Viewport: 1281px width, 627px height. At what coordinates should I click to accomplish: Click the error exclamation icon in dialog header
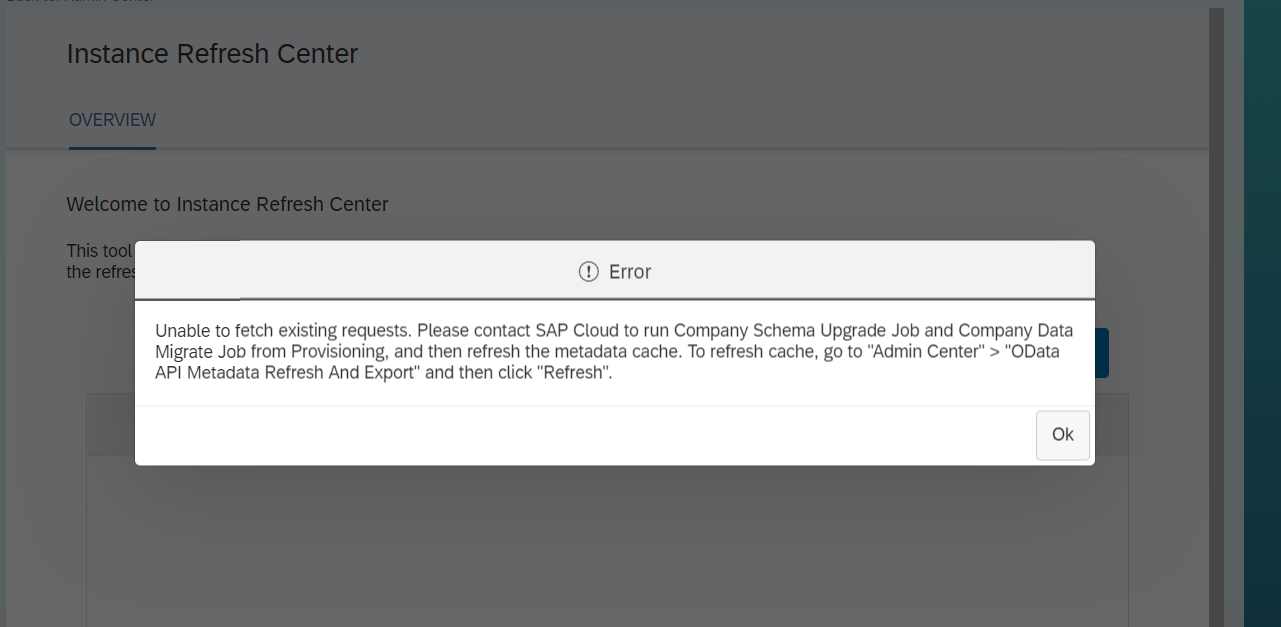click(x=588, y=271)
